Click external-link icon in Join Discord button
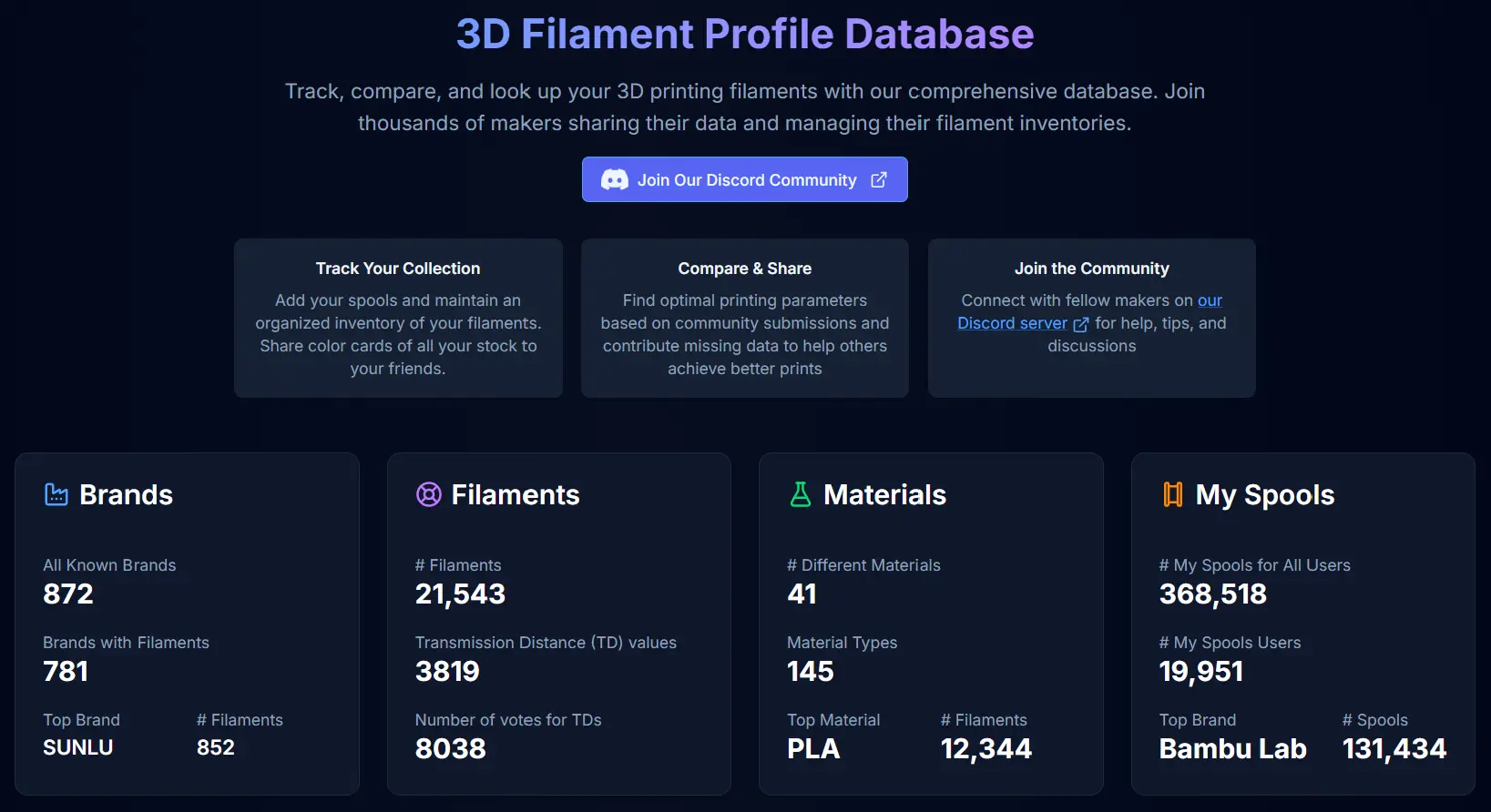Viewport: 1491px width, 812px height. (x=878, y=180)
